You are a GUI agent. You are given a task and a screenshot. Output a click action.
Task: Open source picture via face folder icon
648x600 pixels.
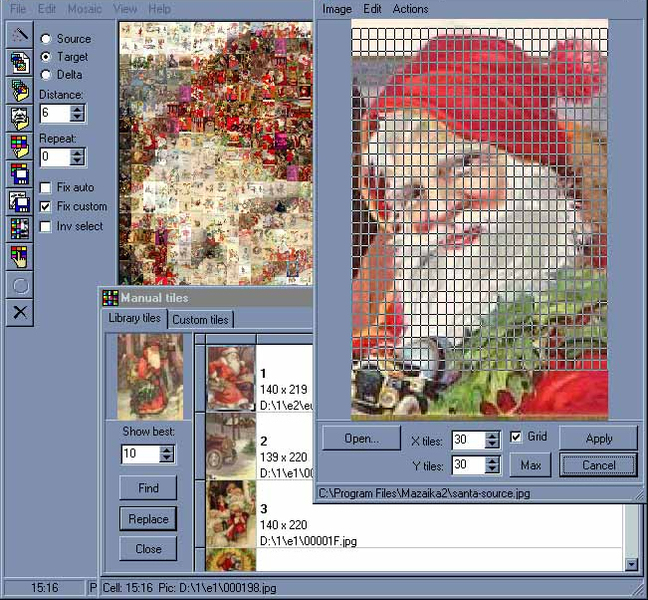pos(19,118)
